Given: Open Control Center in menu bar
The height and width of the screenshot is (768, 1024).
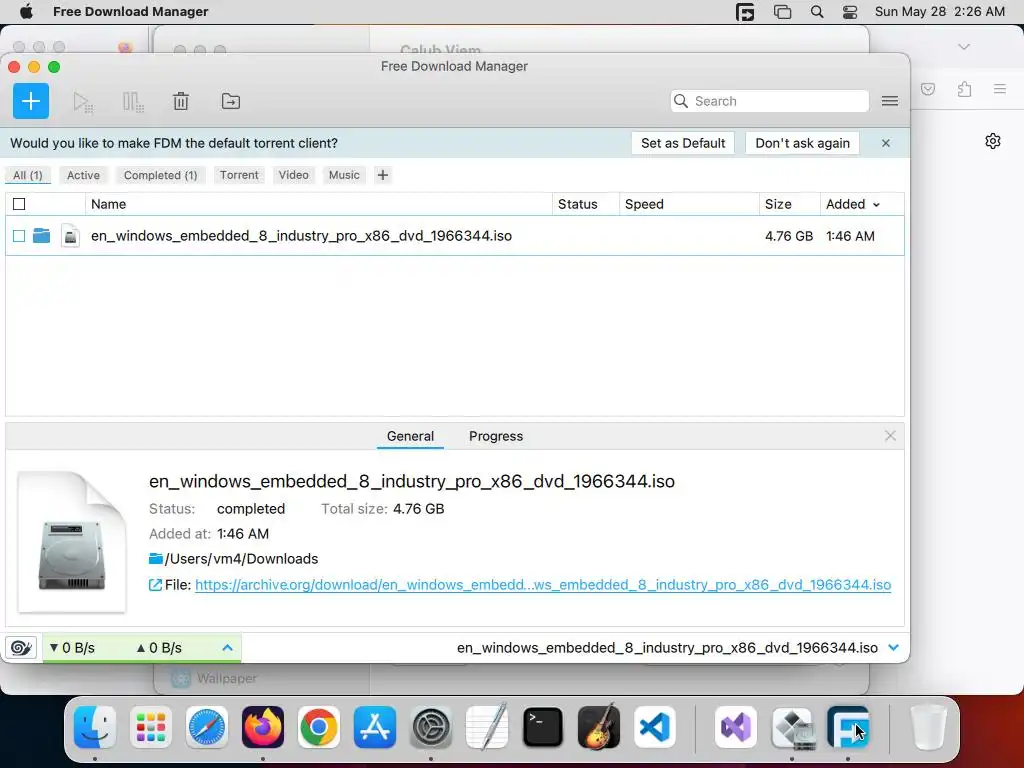Looking at the screenshot, I should point(850,12).
